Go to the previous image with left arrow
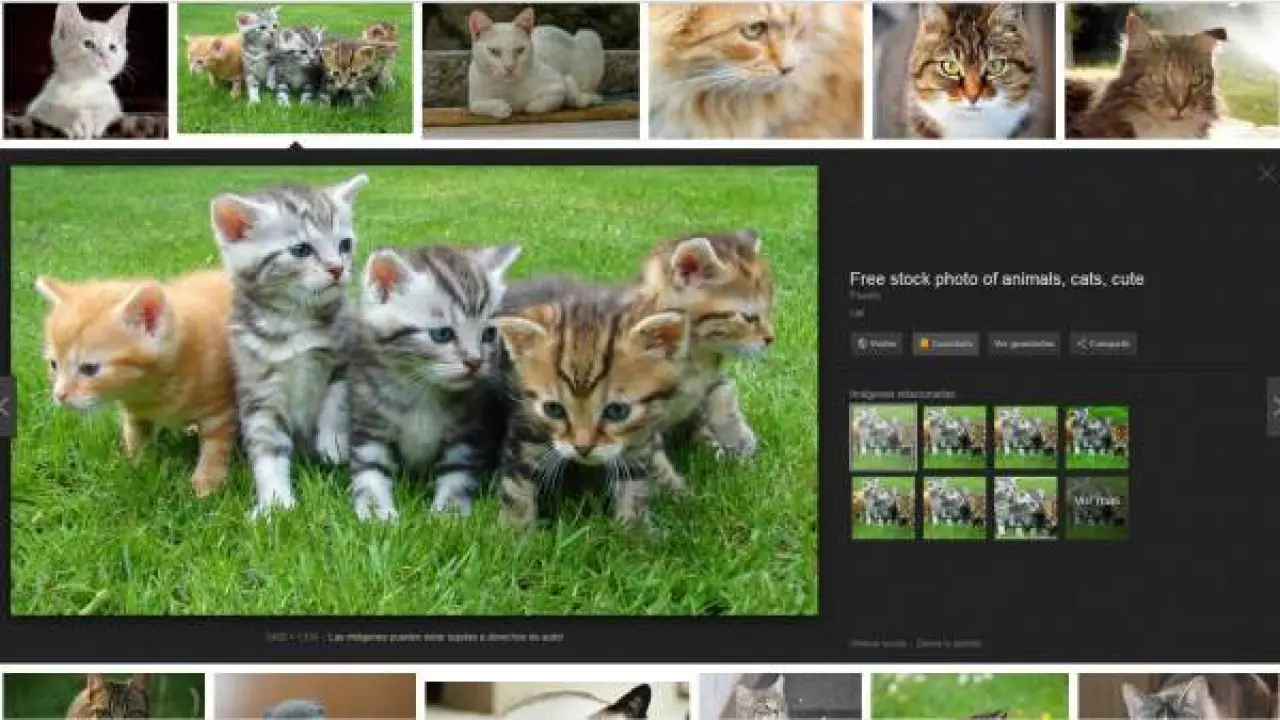1280x720 pixels. tap(6, 406)
